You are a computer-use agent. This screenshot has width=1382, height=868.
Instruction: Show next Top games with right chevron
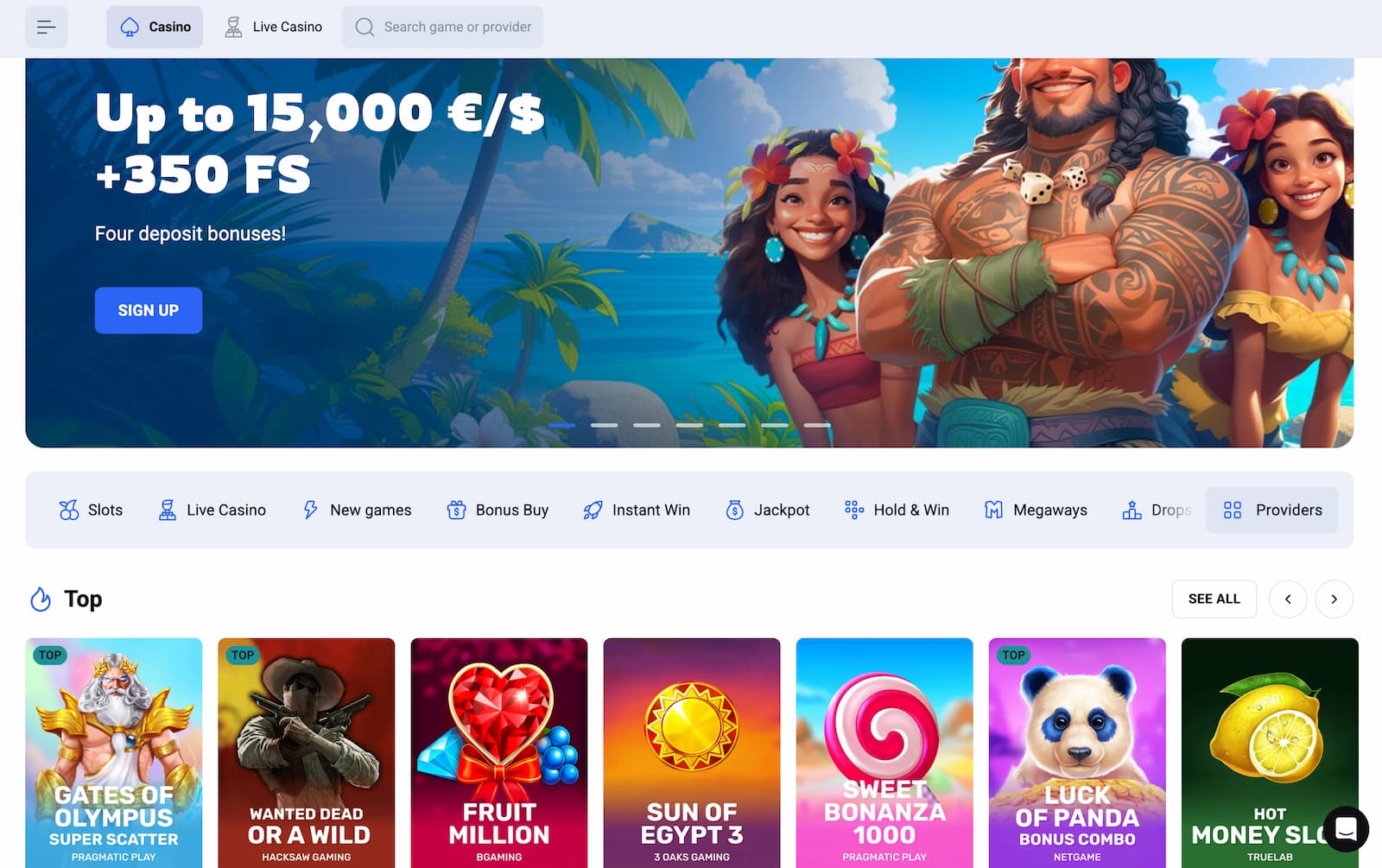(x=1334, y=599)
